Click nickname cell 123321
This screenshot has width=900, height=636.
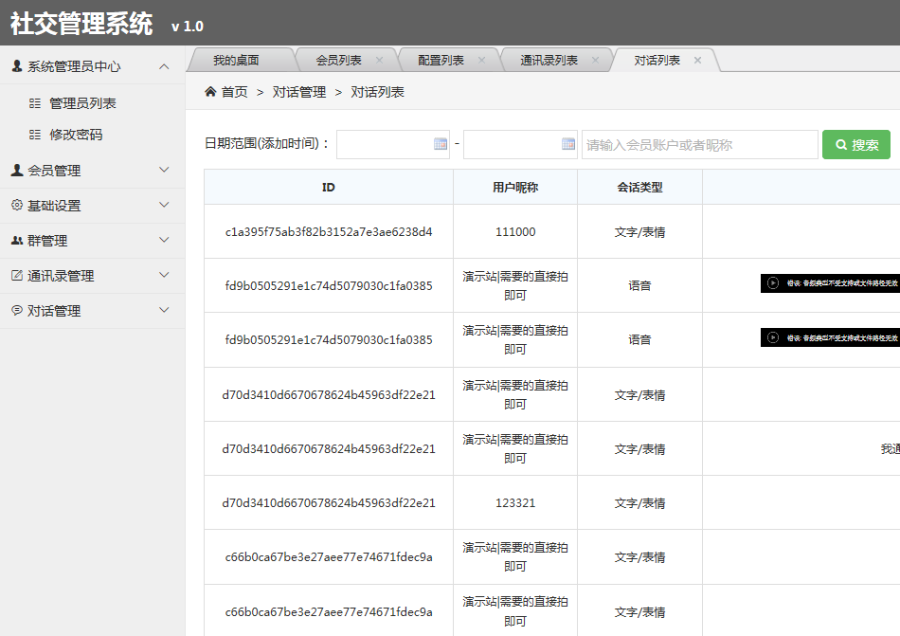(x=515, y=503)
